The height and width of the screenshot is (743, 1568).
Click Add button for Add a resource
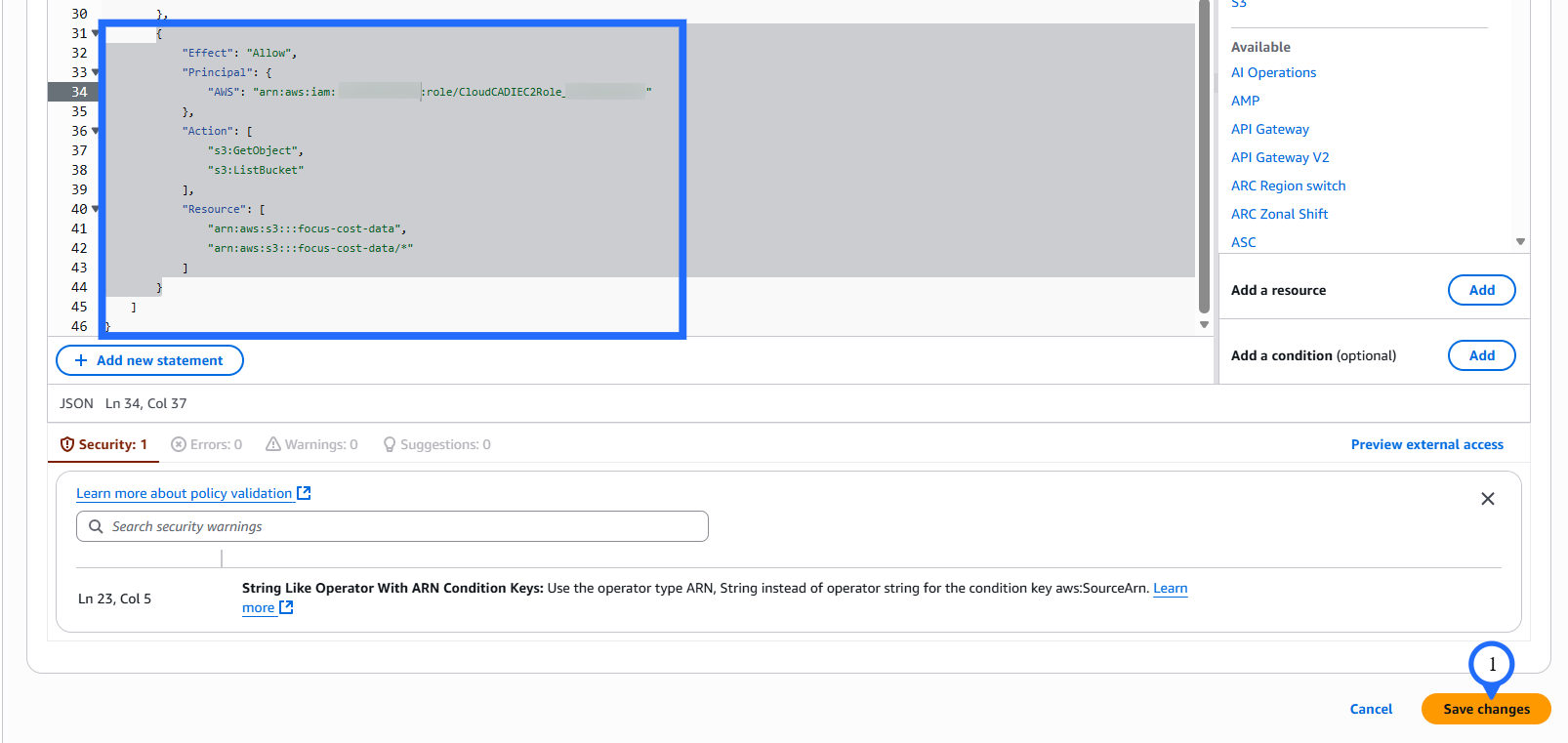tap(1481, 290)
